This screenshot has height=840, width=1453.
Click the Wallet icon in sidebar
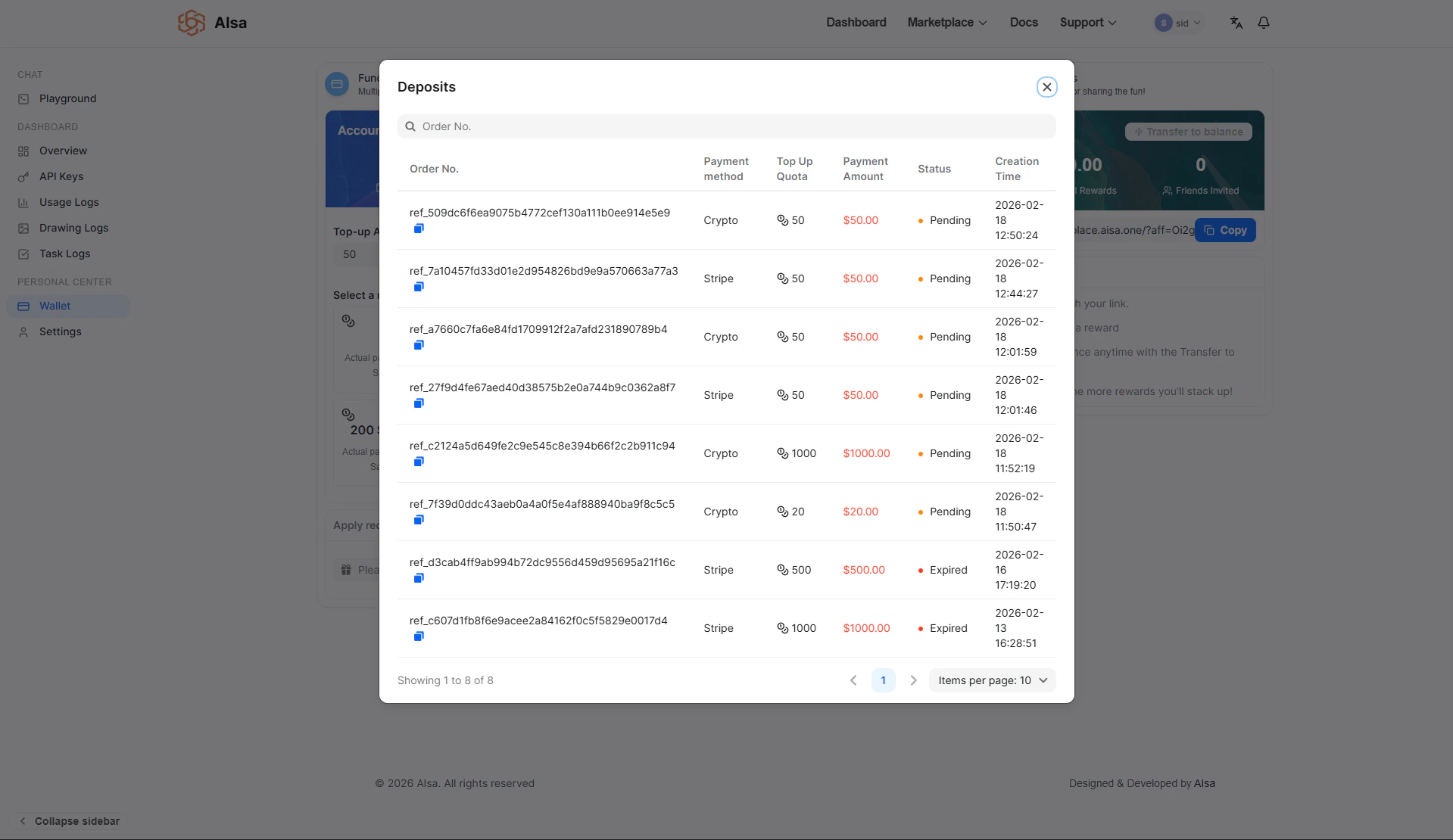(x=23, y=306)
